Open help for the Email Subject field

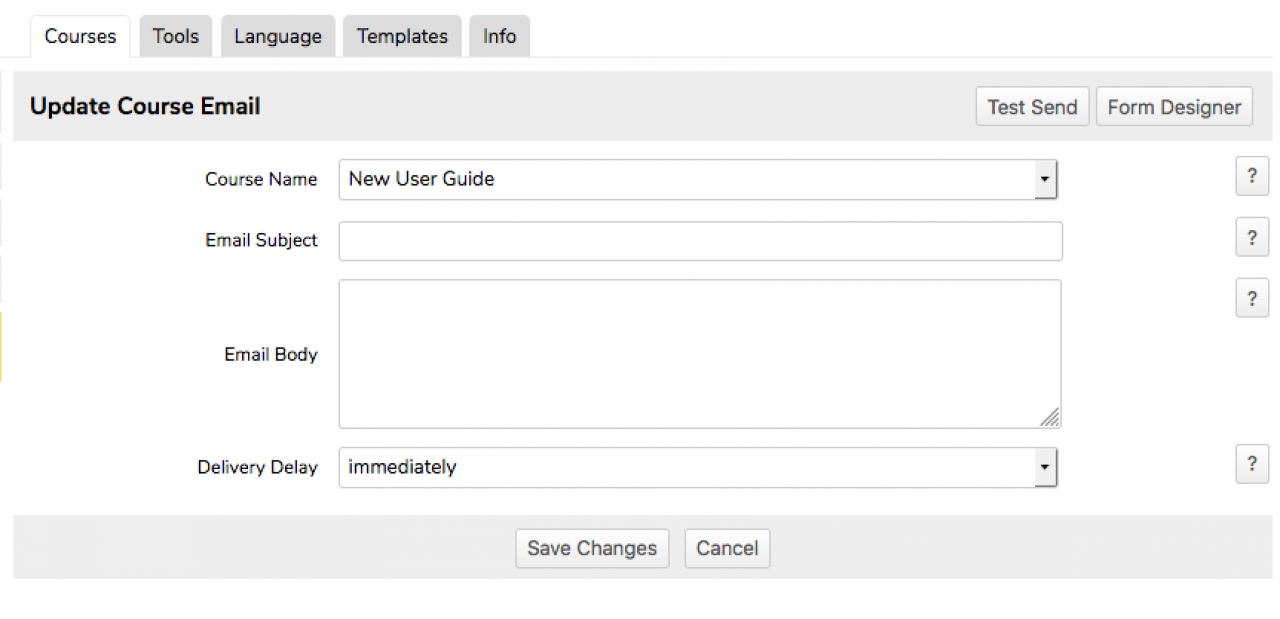click(1252, 238)
